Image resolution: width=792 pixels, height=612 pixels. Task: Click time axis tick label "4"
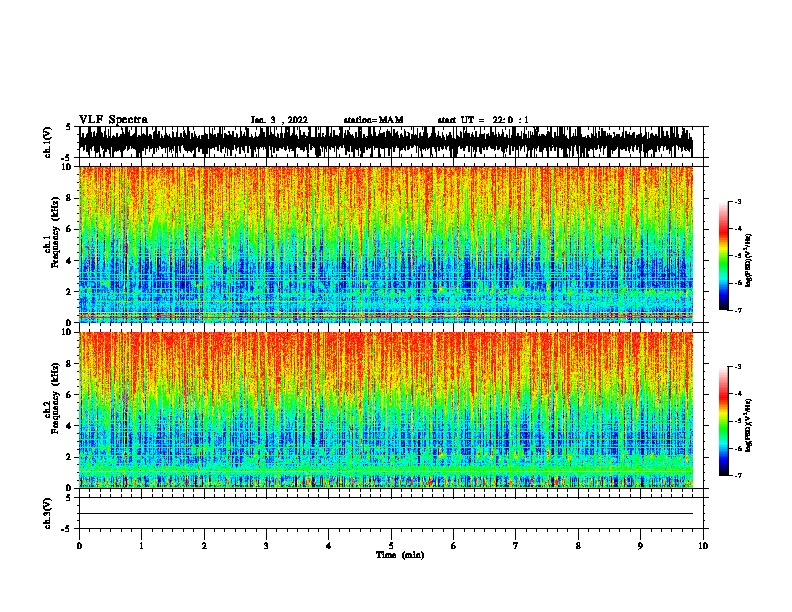(329, 546)
